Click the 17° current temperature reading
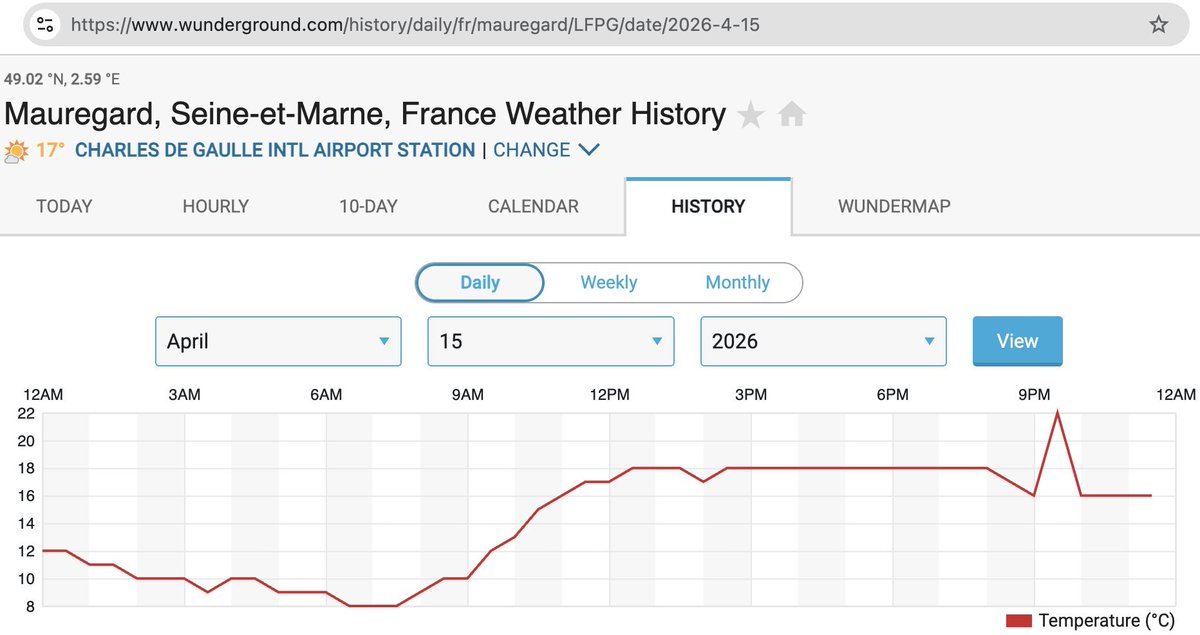 click(x=50, y=150)
